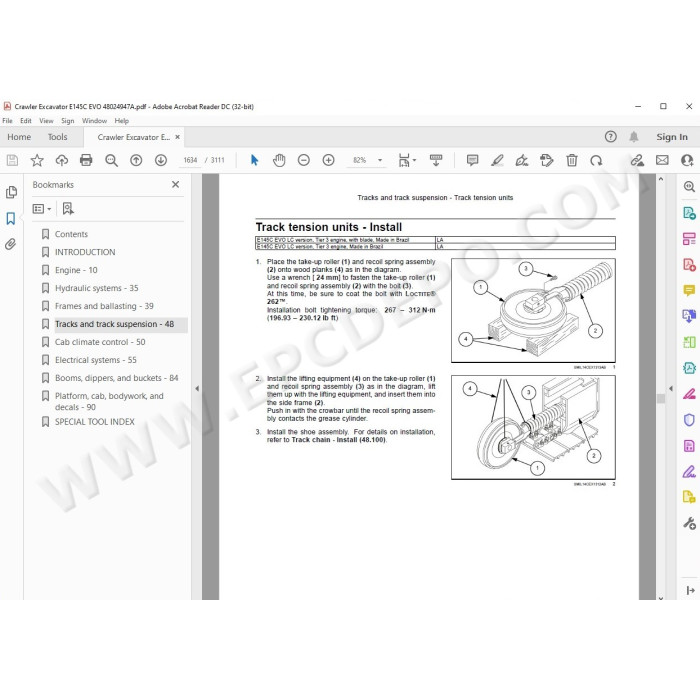This screenshot has width=700, height=700.
Task: Click the Sign In button
Action: point(671,137)
